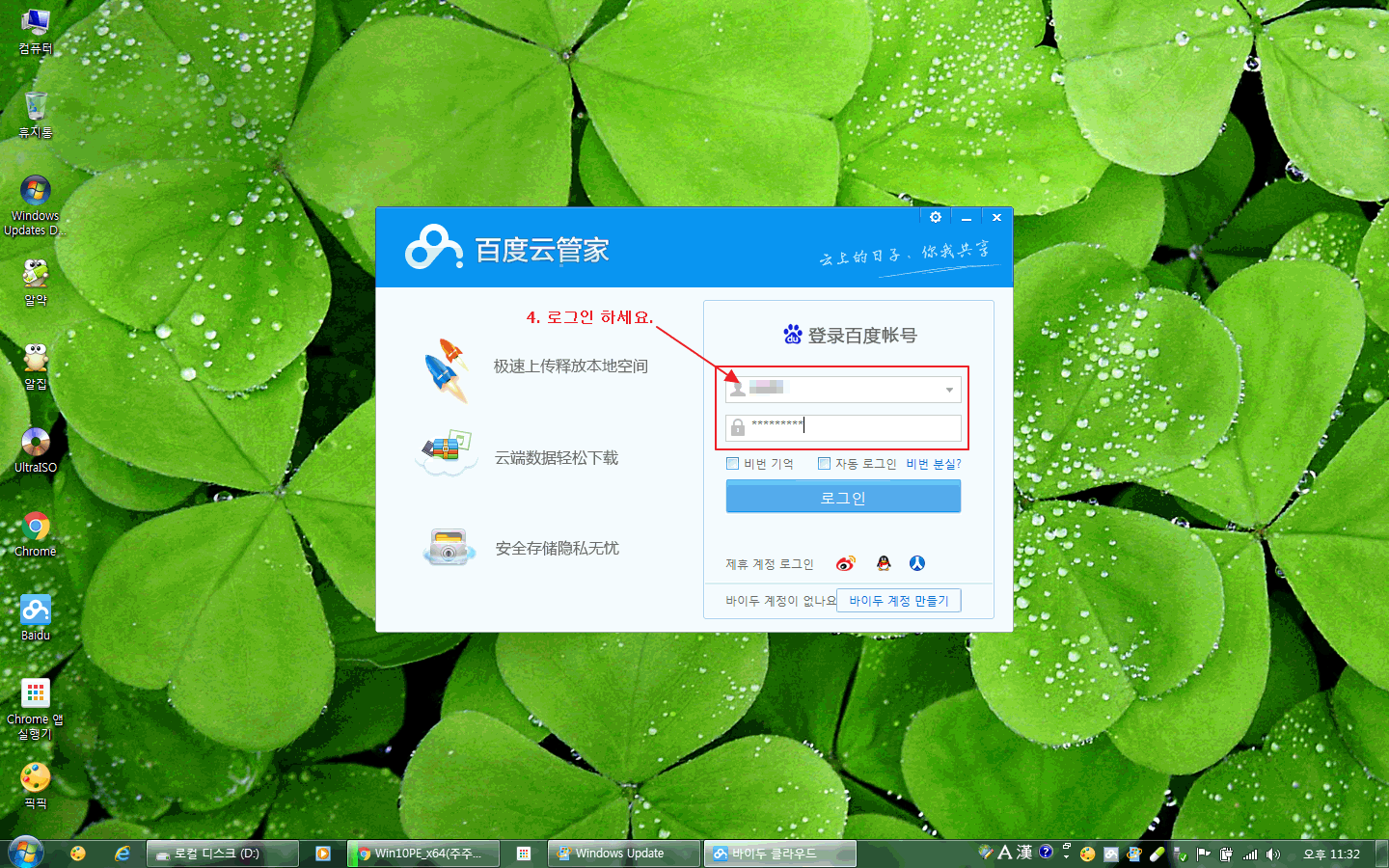1389x868 pixels.
Task: Click the 바이두 계정 만들기 button
Action: point(899,601)
